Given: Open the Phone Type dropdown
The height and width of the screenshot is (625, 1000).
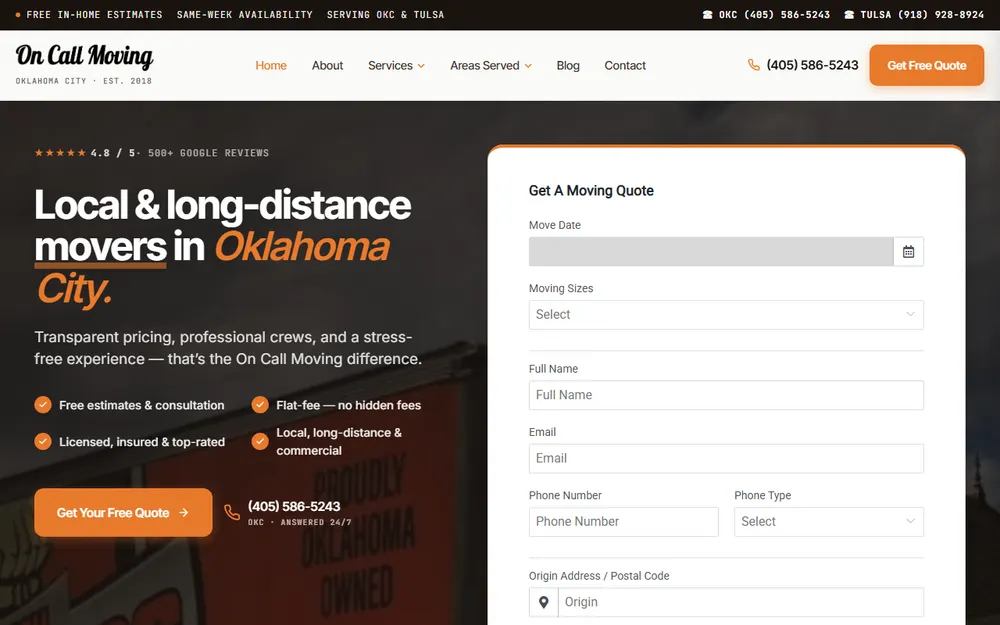Looking at the screenshot, I should 828,522.
